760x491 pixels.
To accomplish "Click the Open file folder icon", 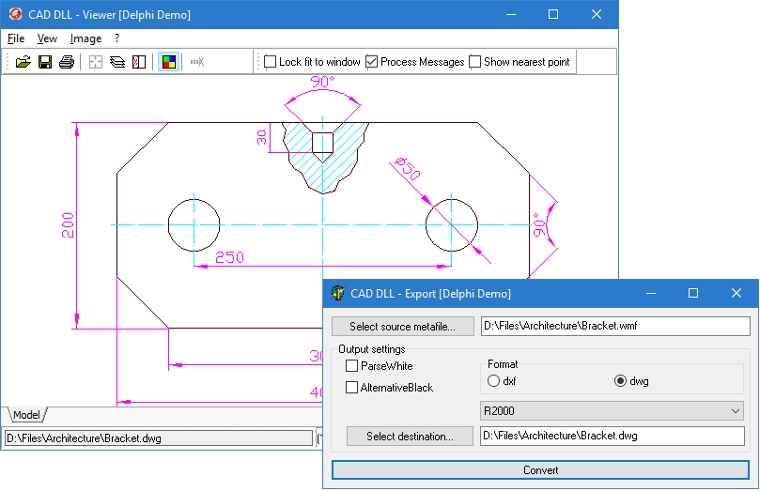I will [23, 62].
